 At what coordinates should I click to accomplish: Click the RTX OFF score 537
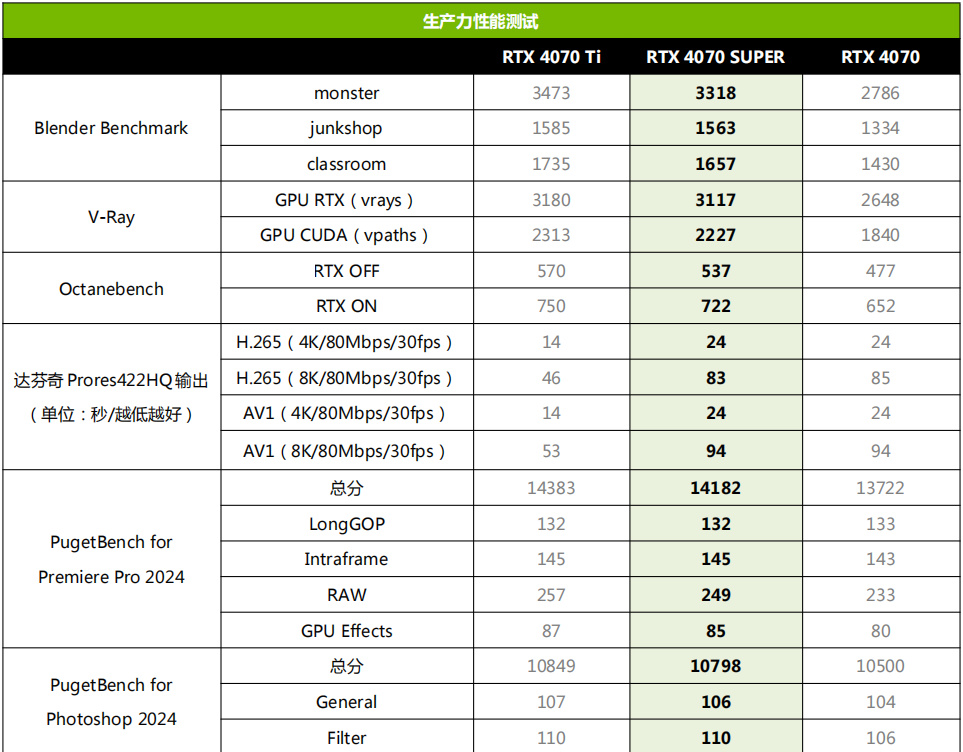pyautogui.click(x=715, y=271)
